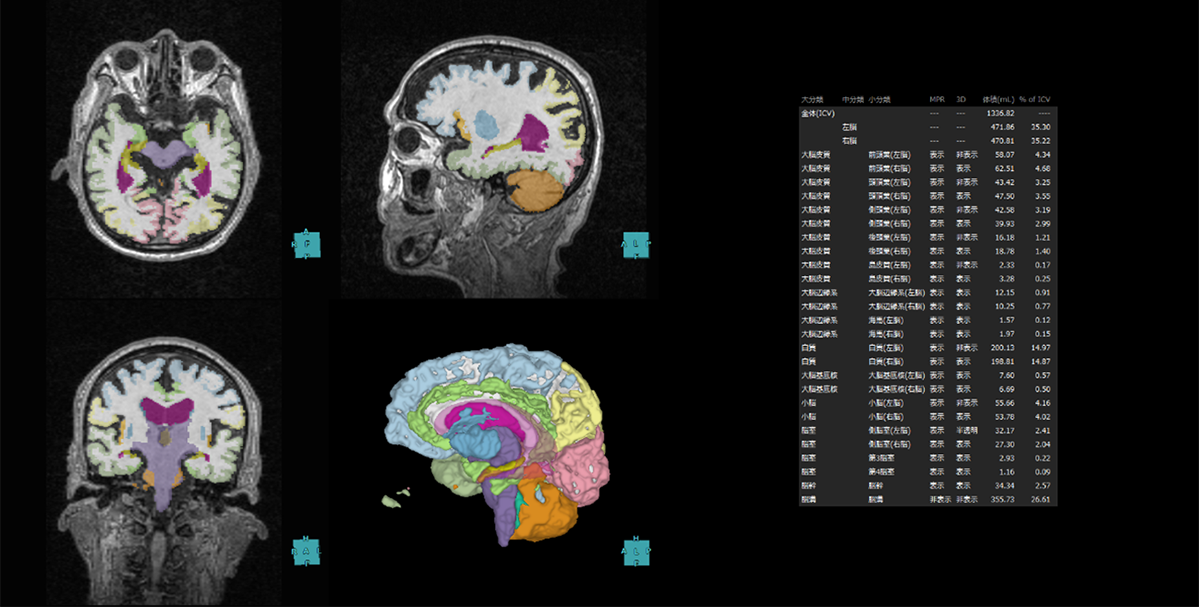The width and height of the screenshot is (1200, 607).
Task: Click the 3D column header
Action: click(961, 100)
